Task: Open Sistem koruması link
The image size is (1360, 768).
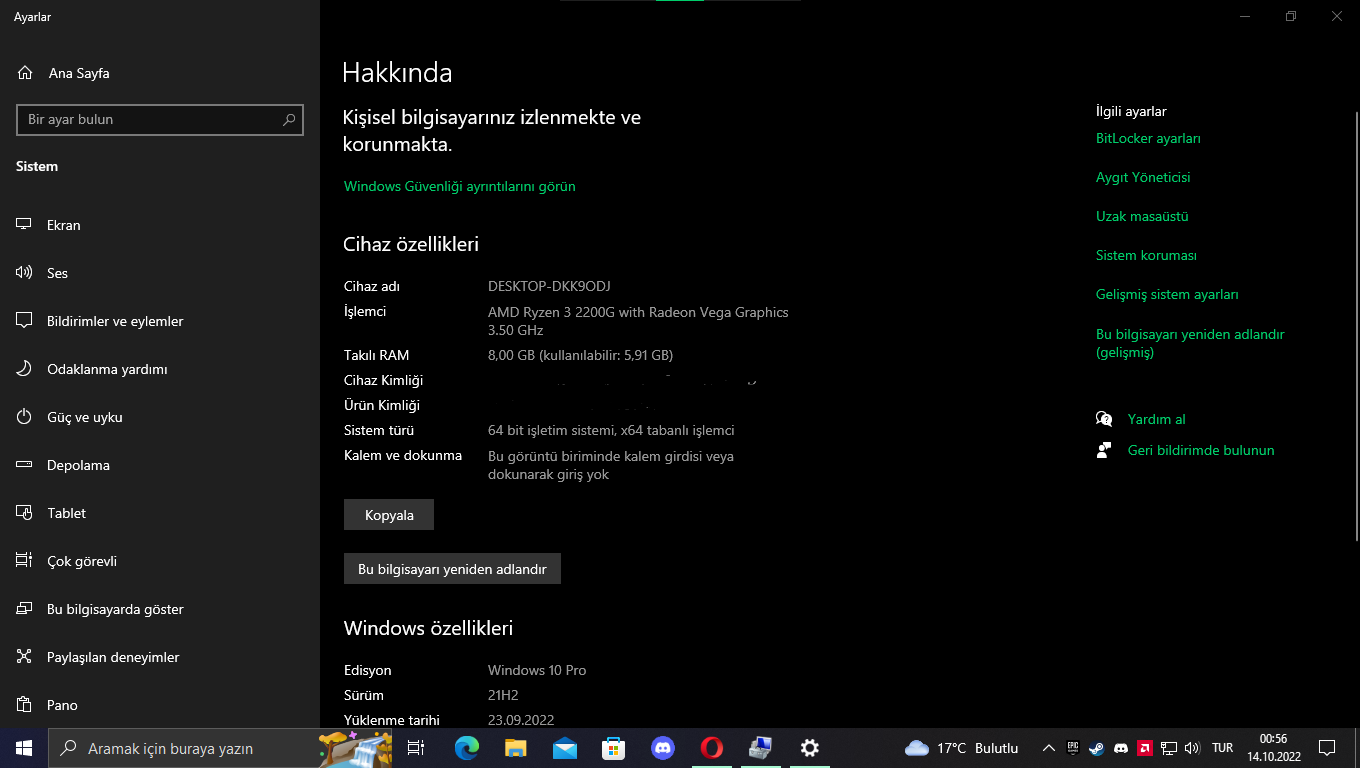Action: [x=1146, y=255]
